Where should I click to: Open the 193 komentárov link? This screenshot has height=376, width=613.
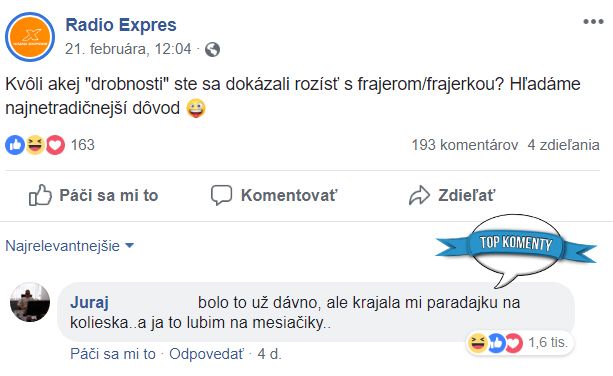click(464, 145)
